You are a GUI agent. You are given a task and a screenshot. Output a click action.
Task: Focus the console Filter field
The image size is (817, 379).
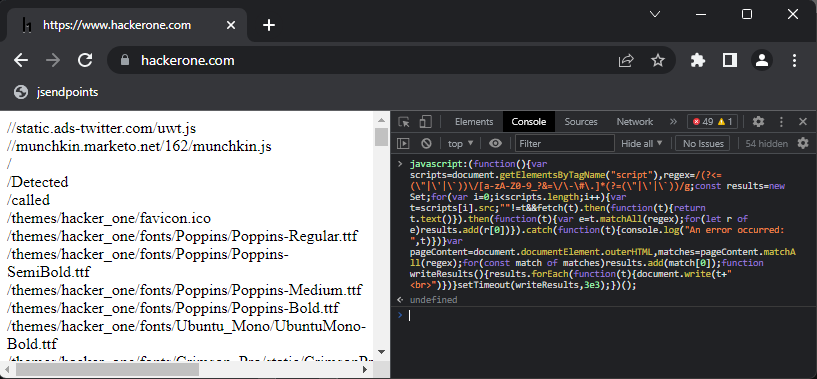click(565, 143)
